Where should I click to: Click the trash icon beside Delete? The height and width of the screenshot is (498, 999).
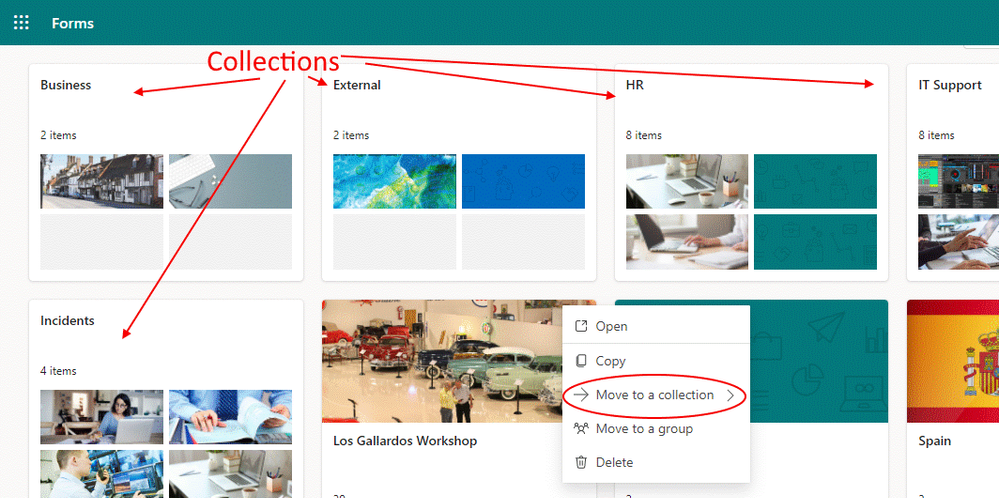pyautogui.click(x=581, y=462)
